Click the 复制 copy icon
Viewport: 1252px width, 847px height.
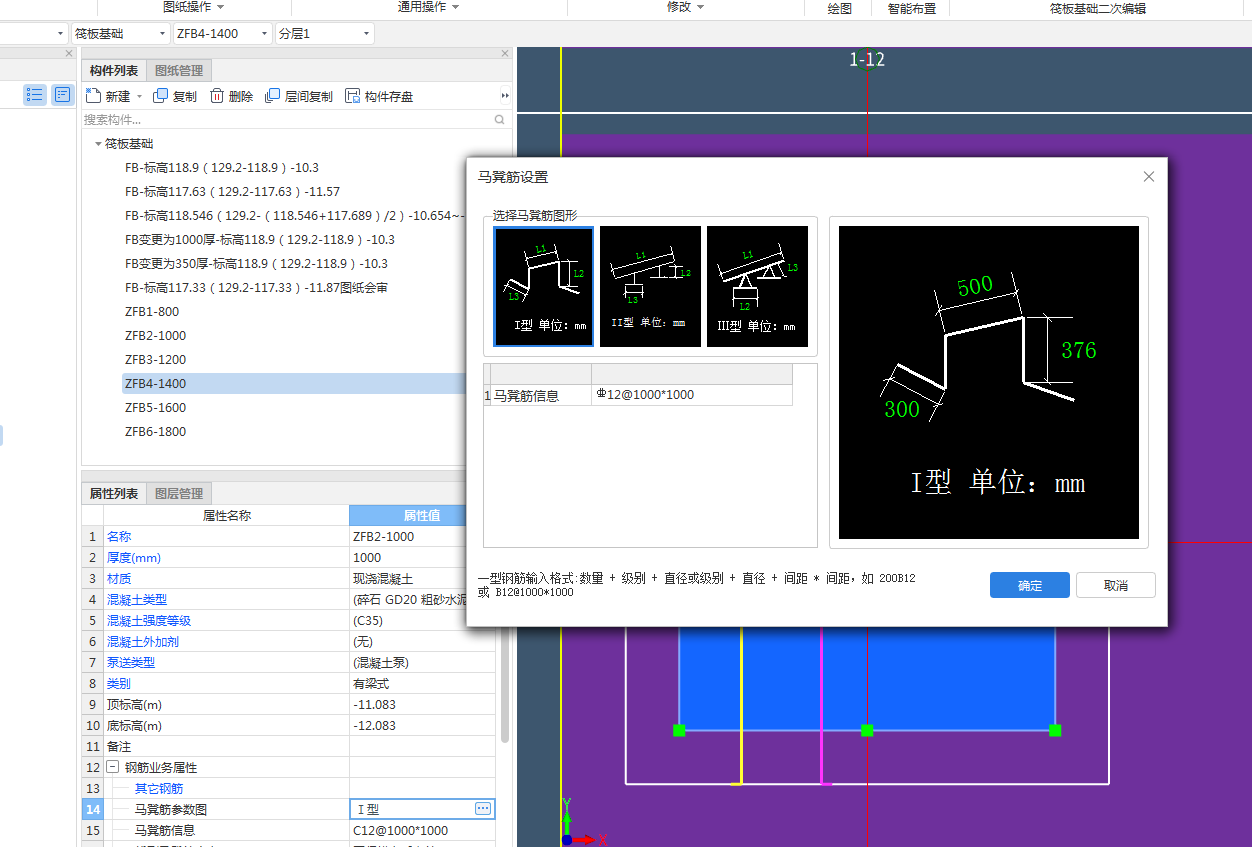pyautogui.click(x=160, y=96)
